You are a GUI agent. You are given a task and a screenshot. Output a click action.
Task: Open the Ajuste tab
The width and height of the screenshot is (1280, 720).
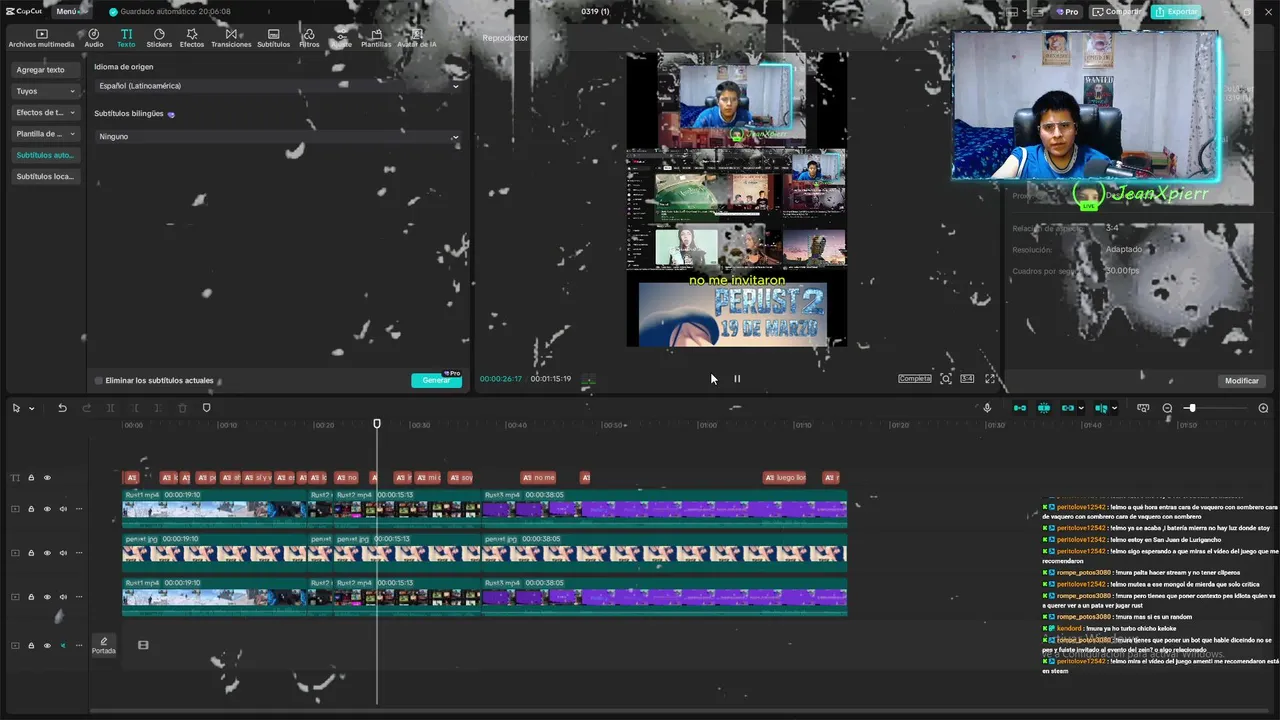[x=342, y=38]
